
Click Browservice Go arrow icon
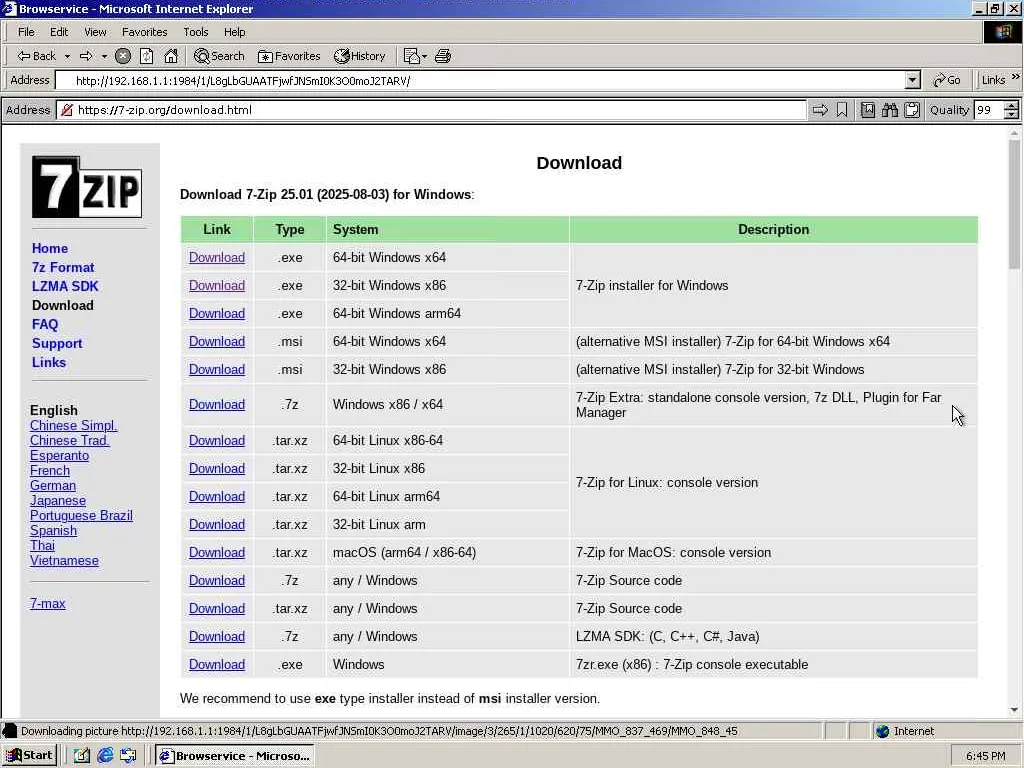point(820,110)
